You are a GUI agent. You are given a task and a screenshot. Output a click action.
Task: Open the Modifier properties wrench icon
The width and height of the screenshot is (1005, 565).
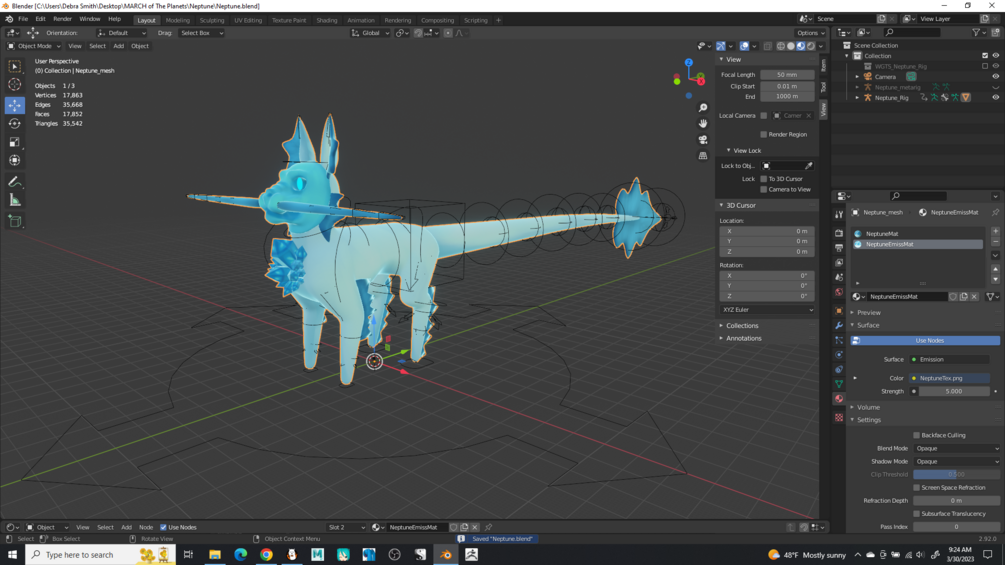839,325
